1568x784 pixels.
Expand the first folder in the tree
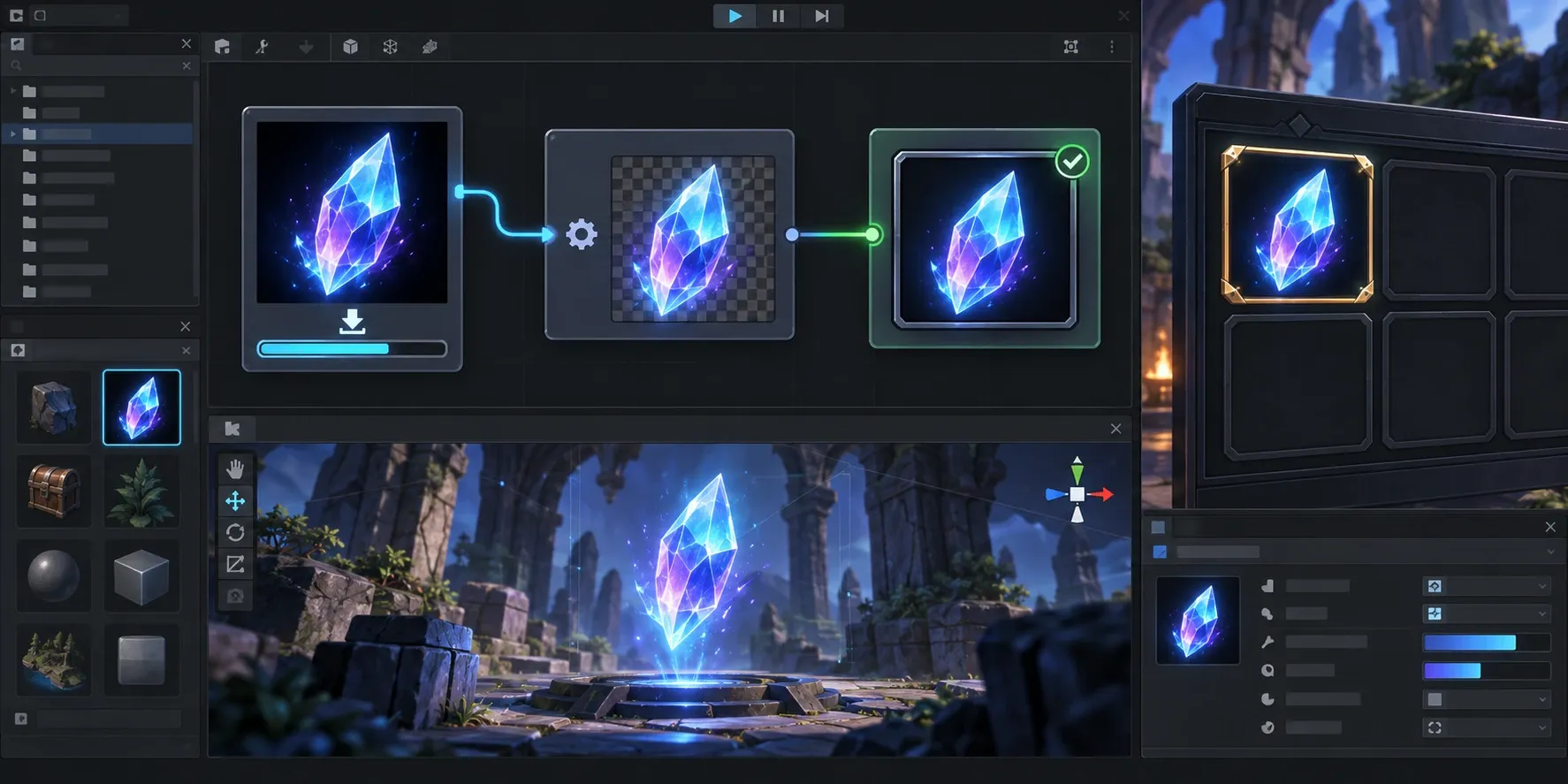(x=13, y=91)
